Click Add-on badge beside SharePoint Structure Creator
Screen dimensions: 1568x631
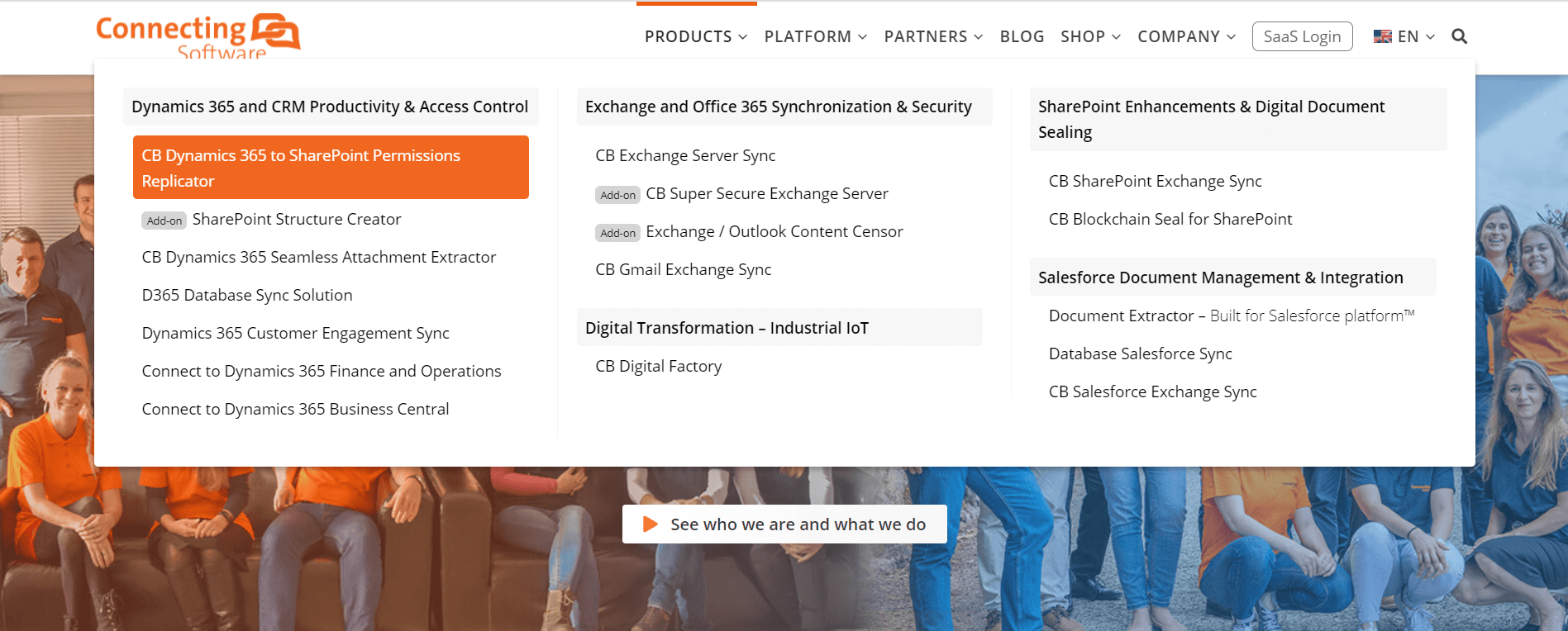164,221
